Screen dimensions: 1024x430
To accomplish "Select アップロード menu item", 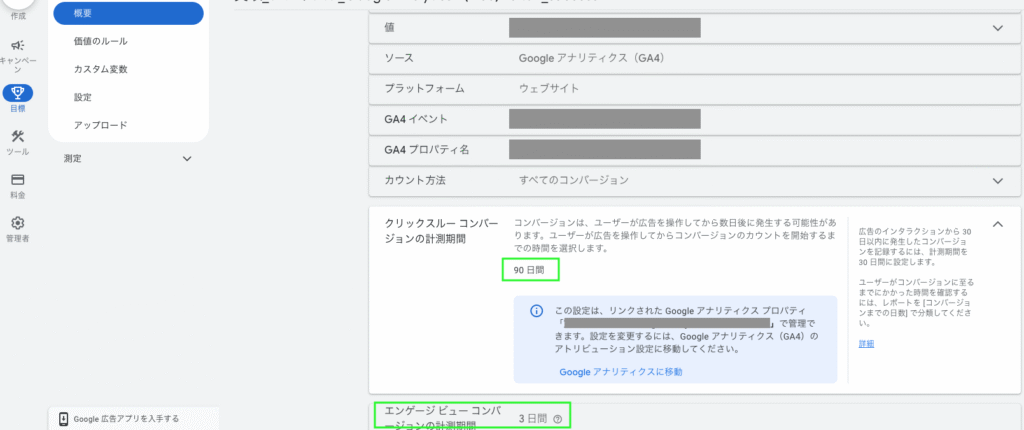I will click(x=100, y=125).
